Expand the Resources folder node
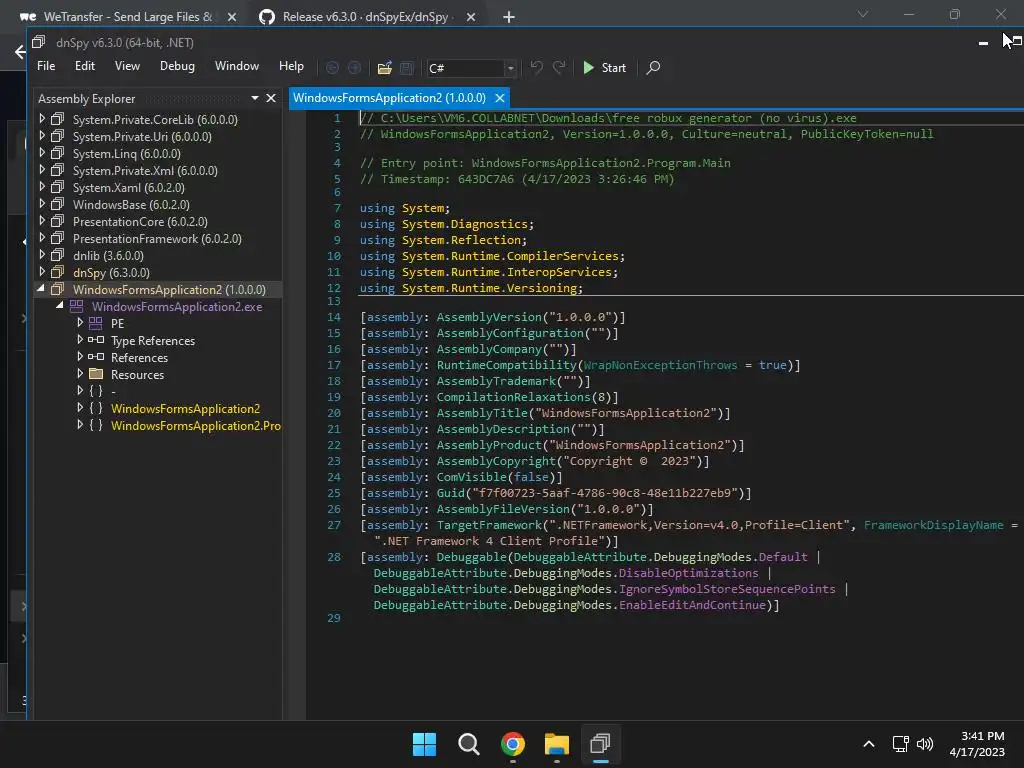The width and height of the screenshot is (1024, 768). pos(80,374)
